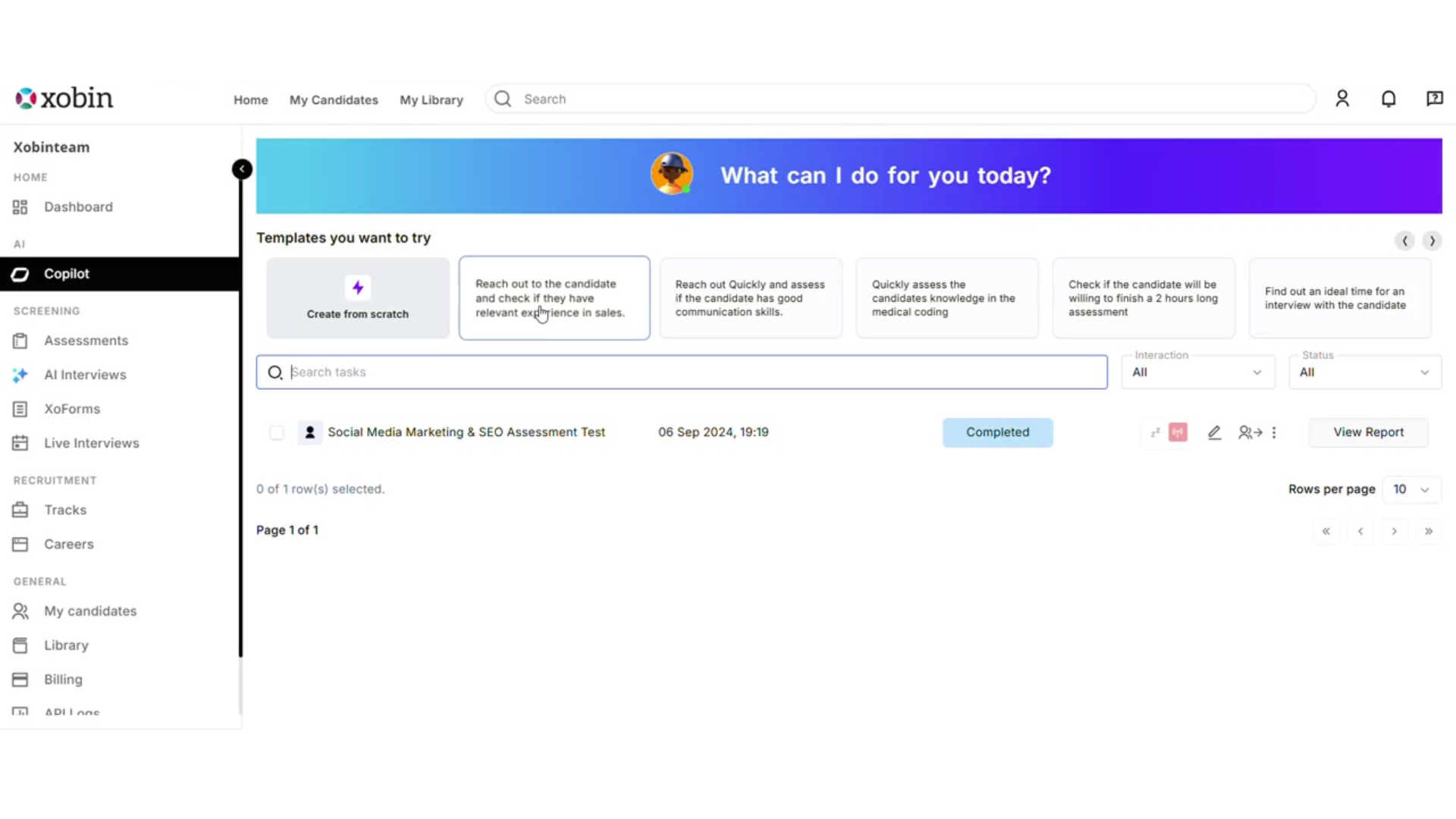Open the three-dot menu for the task row

1274,432
